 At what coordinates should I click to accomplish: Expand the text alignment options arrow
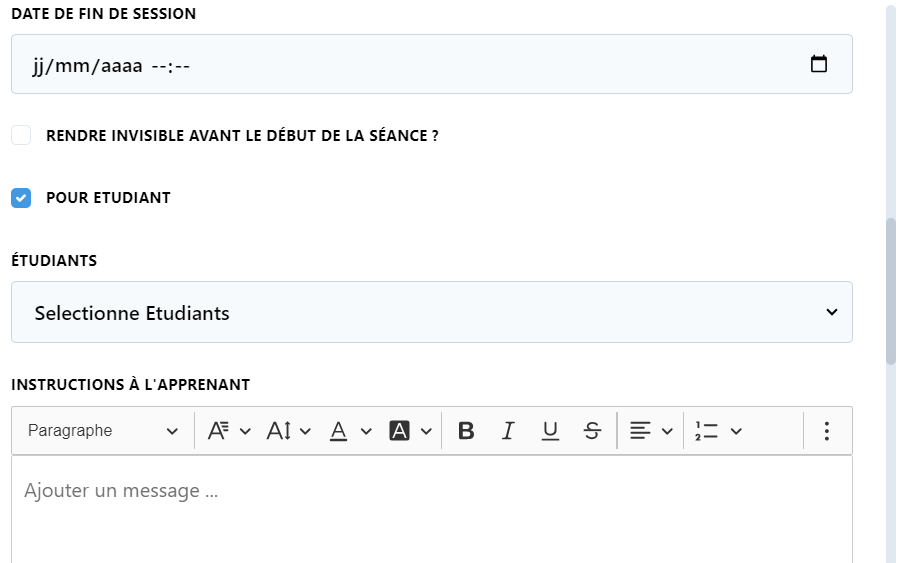pos(667,431)
